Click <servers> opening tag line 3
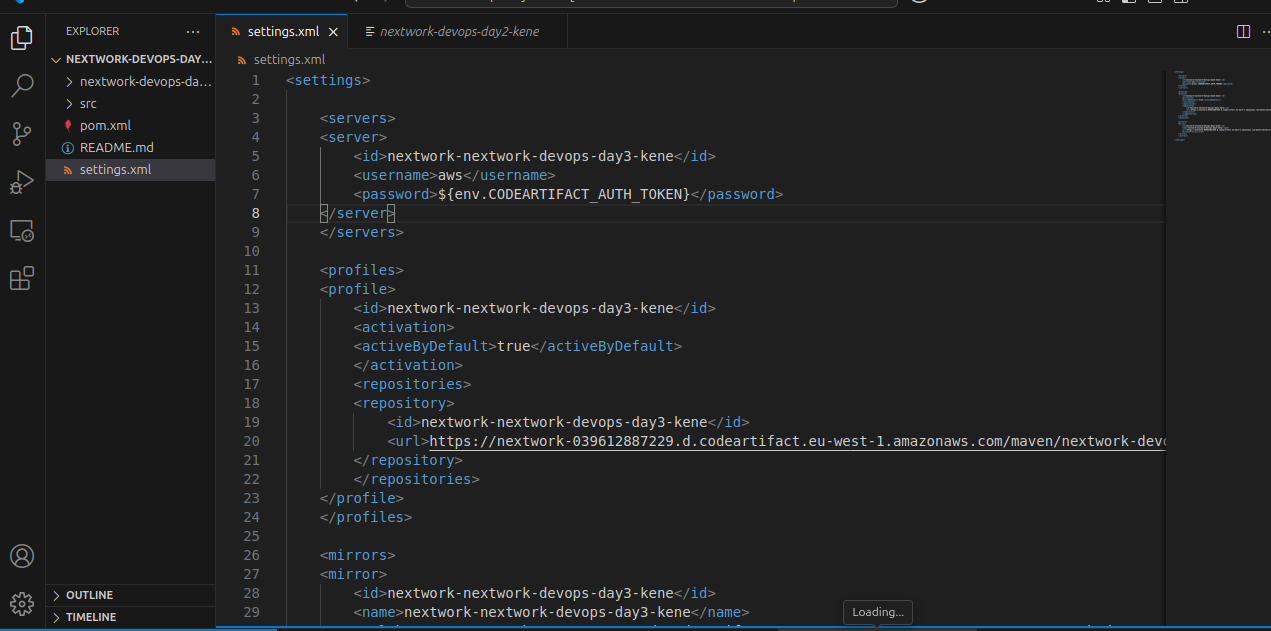1271x631 pixels. pos(358,118)
